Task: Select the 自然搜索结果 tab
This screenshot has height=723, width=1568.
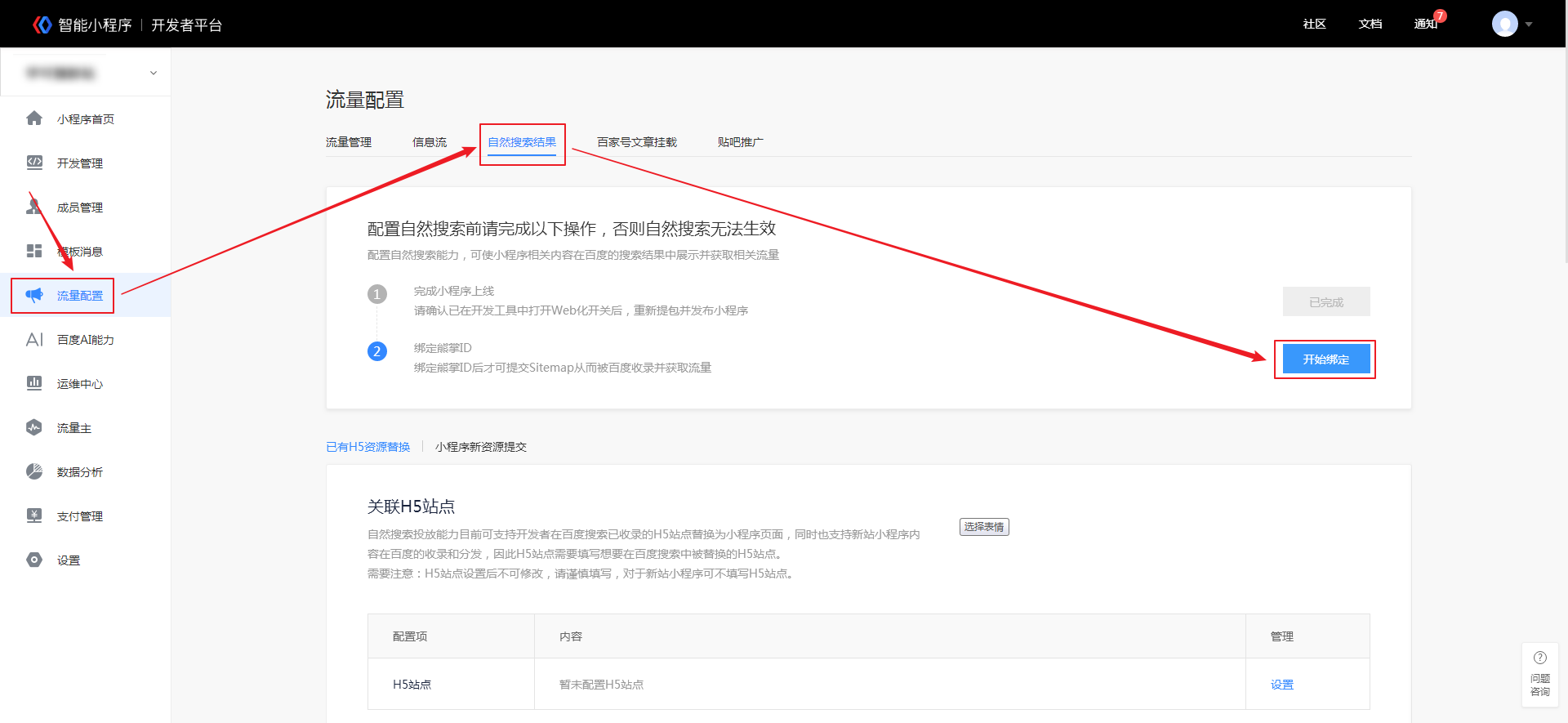Action: pos(522,142)
